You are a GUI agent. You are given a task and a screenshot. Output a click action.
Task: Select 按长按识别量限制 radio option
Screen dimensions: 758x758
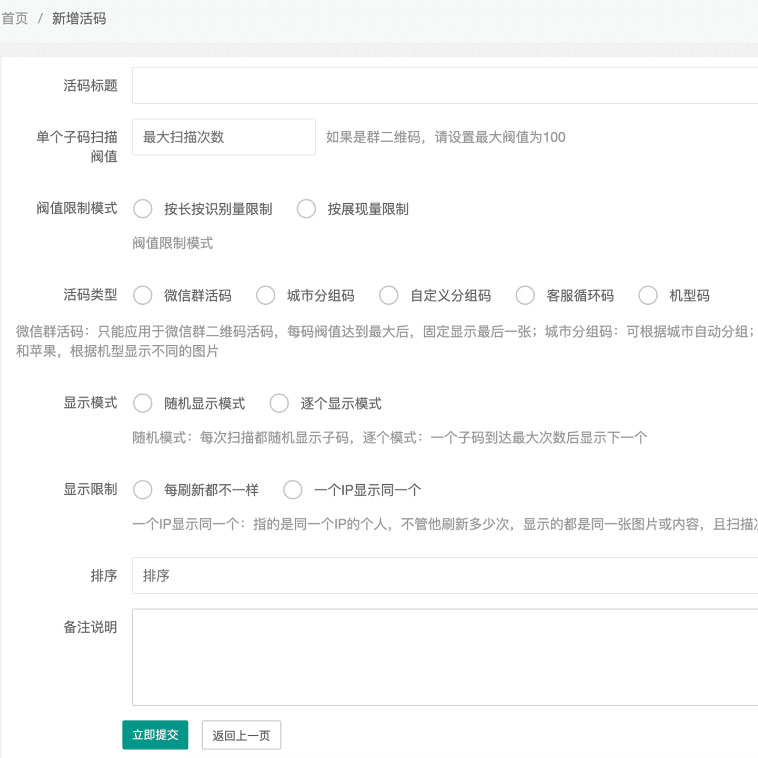[x=143, y=209]
